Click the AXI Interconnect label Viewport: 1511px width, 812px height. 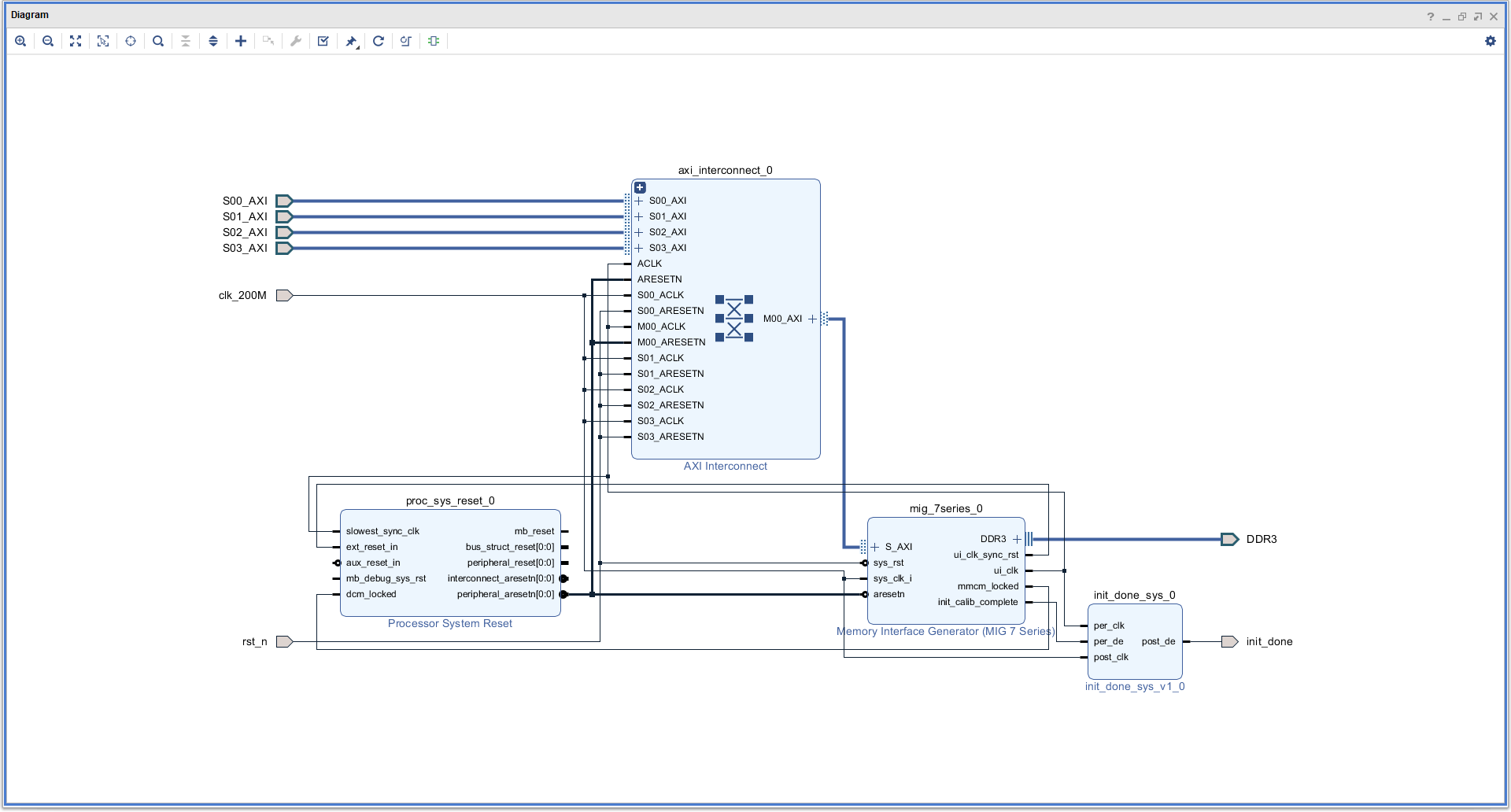[726, 466]
